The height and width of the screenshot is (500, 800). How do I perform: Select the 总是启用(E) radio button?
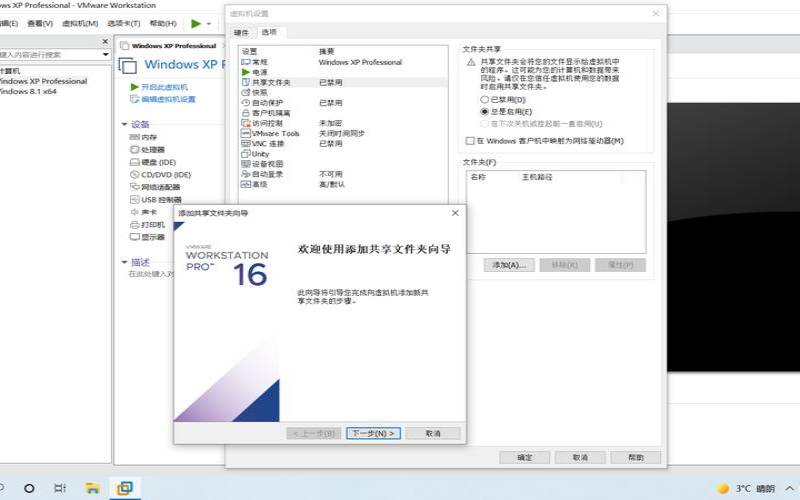[x=484, y=111]
